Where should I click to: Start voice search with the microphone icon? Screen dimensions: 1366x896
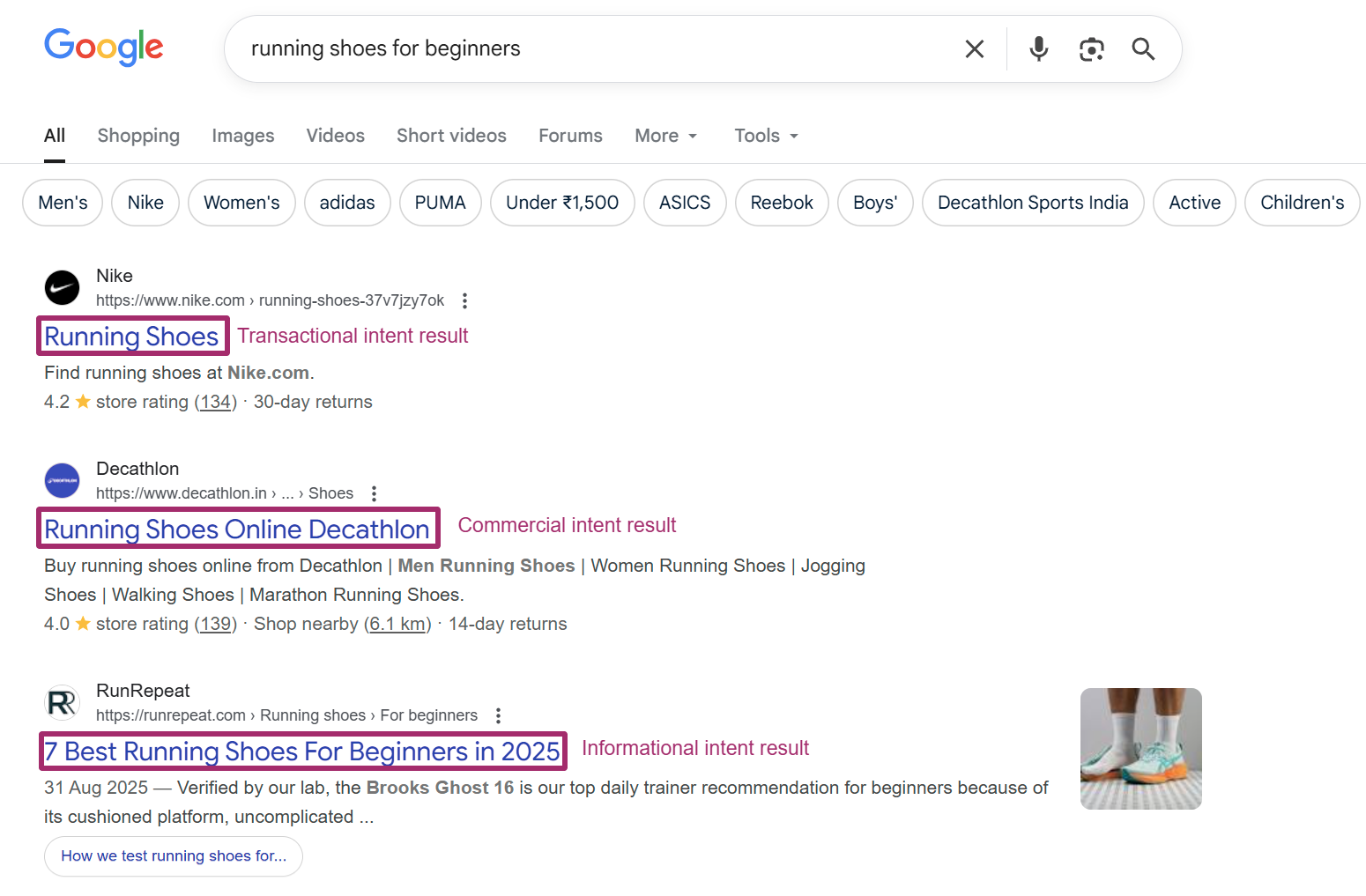pos(1039,49)
